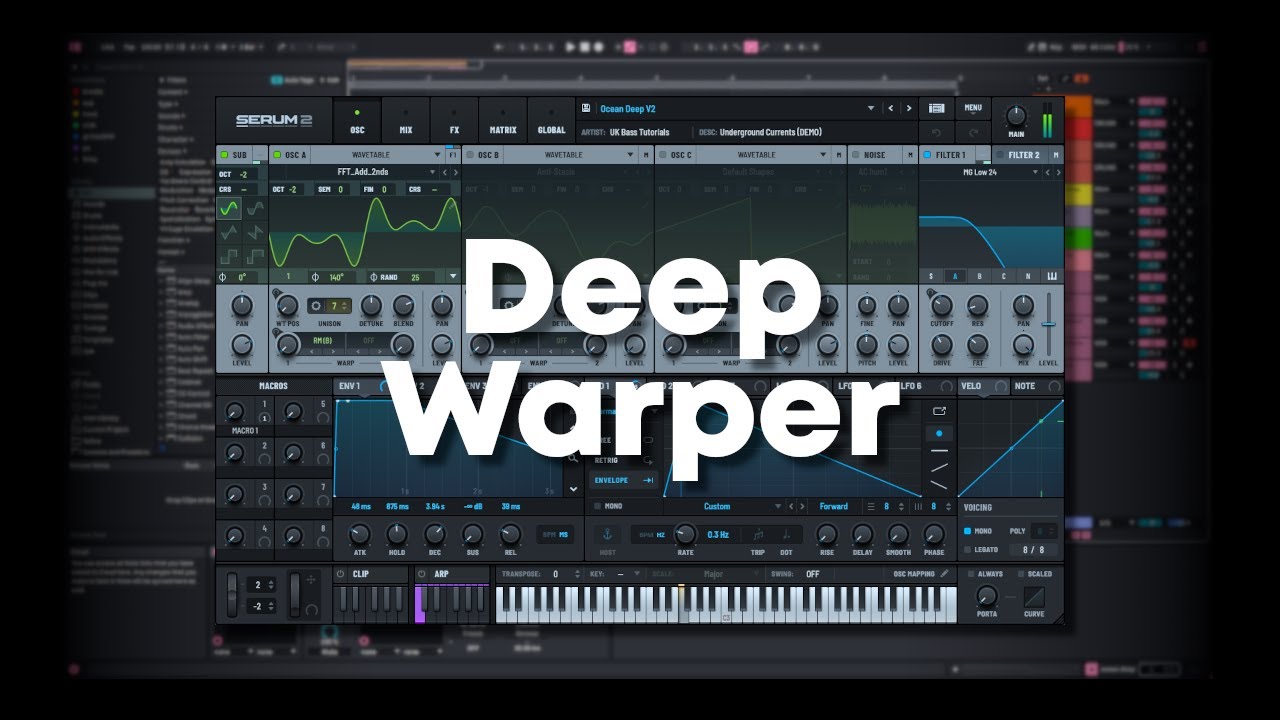Toggle MONO in the Voicing panel
Screen dimensions: 1280x720
tap(968, 531)
